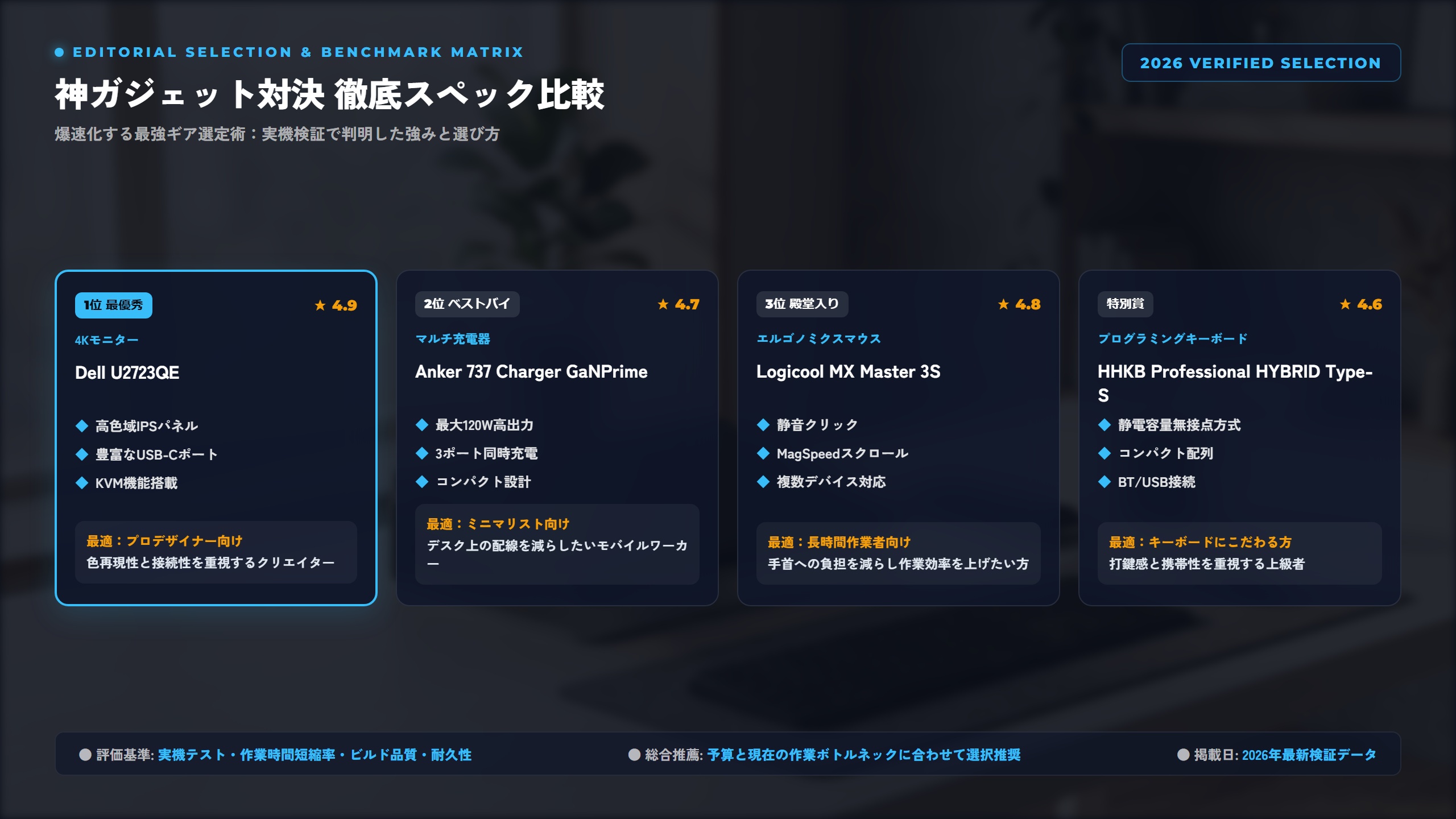Screen dimensions: 1456x819
Task: Click the star icon beside rating 4.6
Action: [x=1345, y=304]
